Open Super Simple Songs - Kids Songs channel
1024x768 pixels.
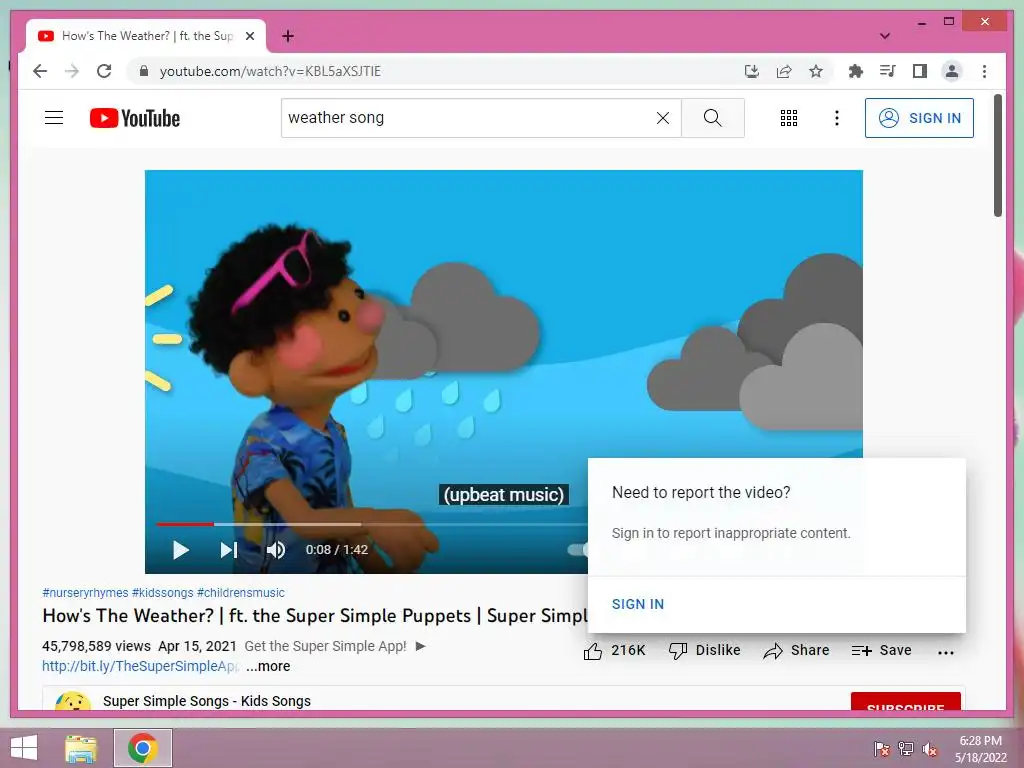(206, 701)
